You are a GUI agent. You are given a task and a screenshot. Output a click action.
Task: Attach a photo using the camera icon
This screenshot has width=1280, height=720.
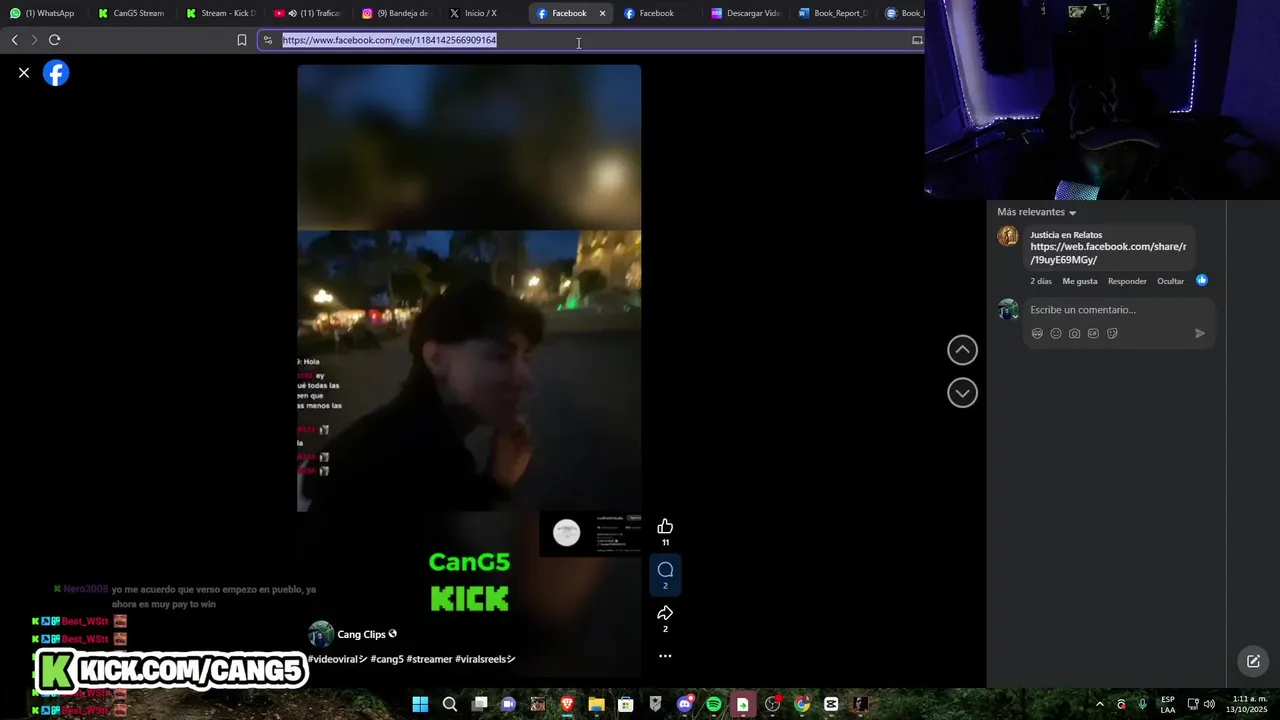coord(1075,333)
